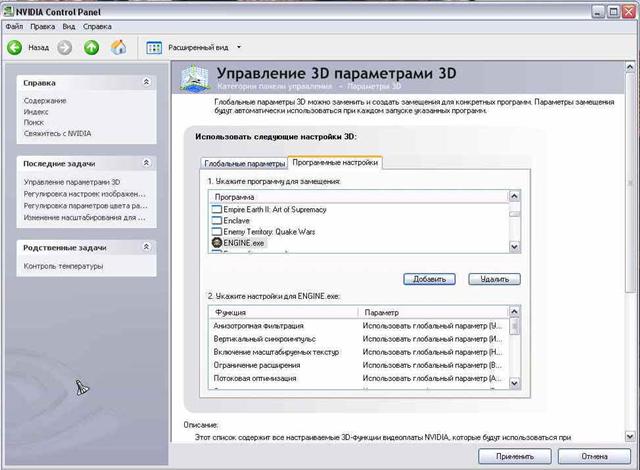Select the ENGINE.exe row text
Screen dimensions: 640x470
point(244,243)
